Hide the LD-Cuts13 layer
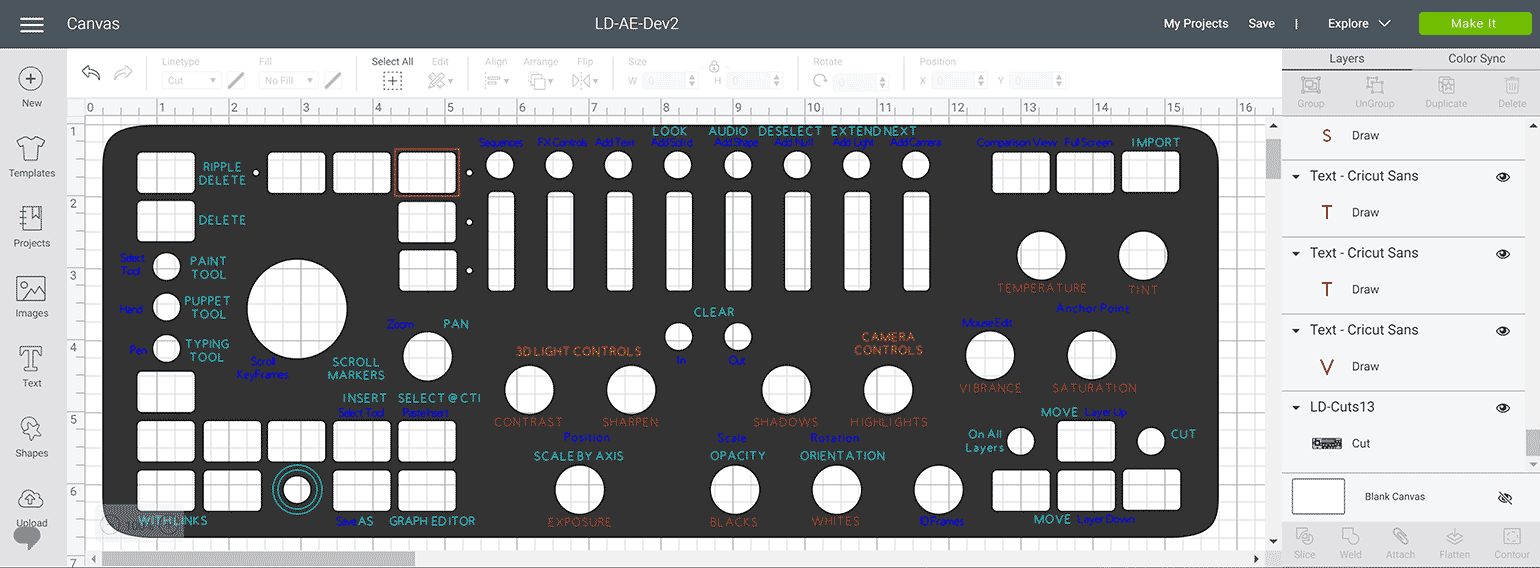 click(1502, 408)
